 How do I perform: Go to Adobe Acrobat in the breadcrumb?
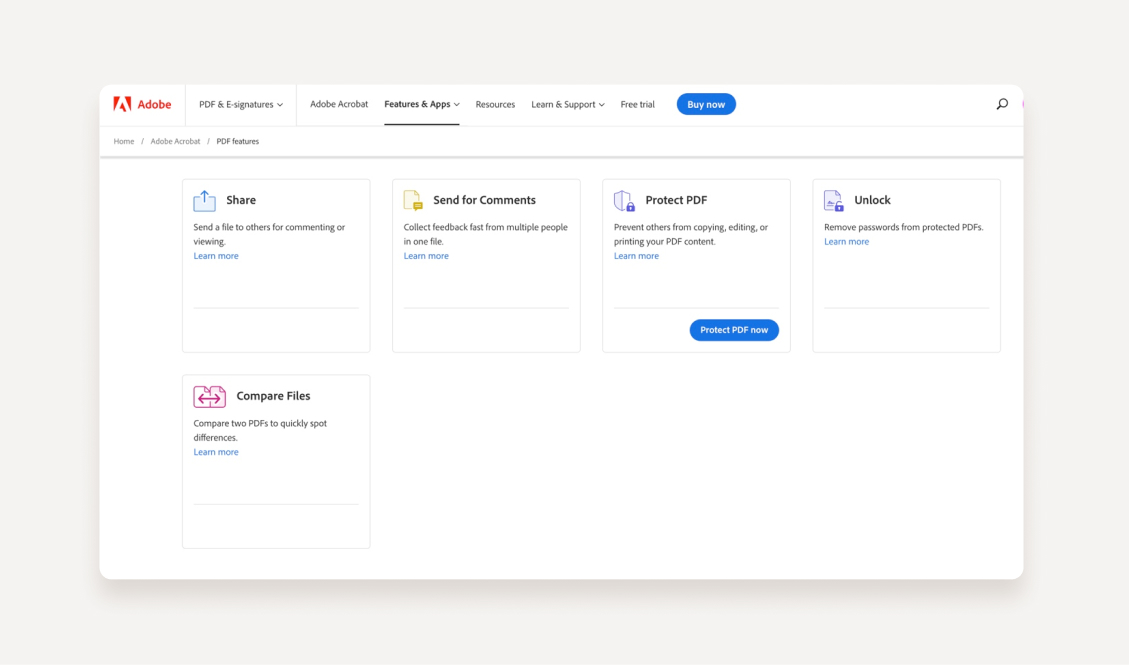(176, 141)
